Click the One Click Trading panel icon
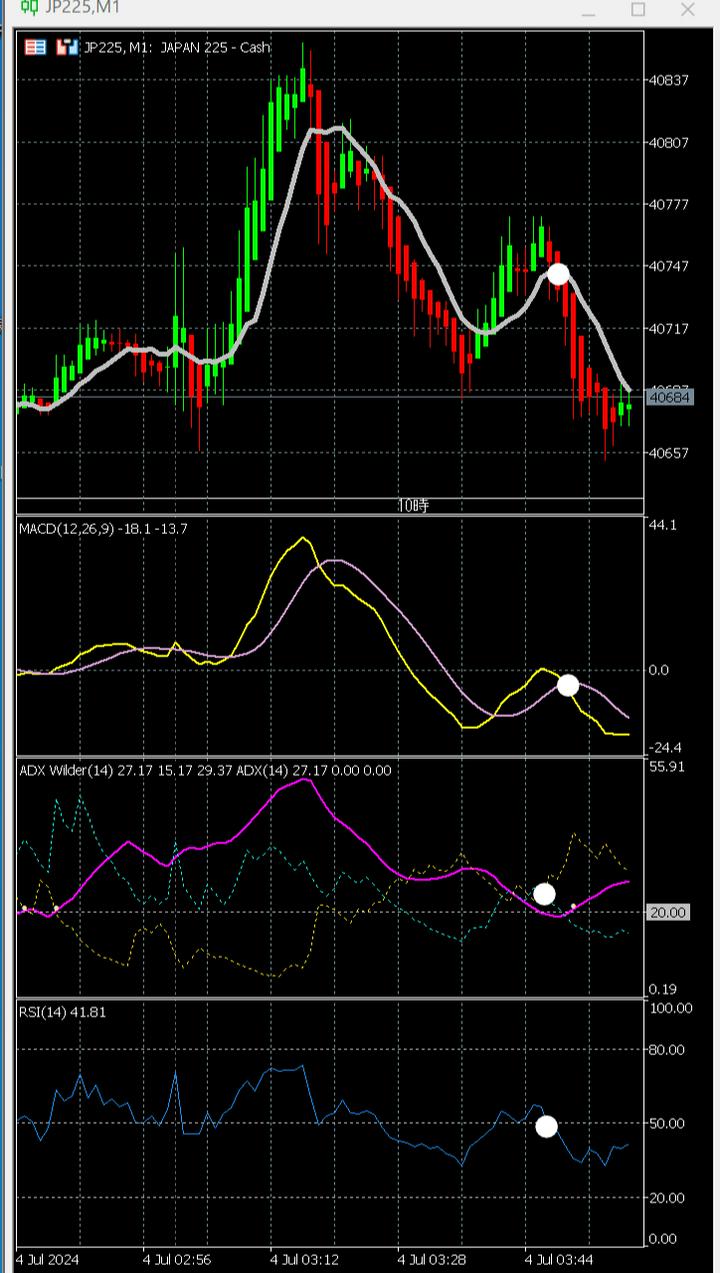Viewport: 720px width, 1273px height. tap(36, 47)
